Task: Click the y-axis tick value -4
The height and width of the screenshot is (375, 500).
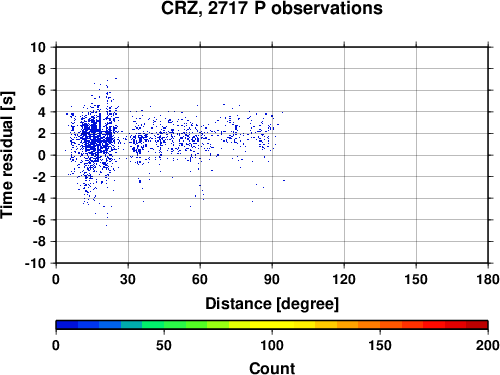Action: tap(39, 198)
